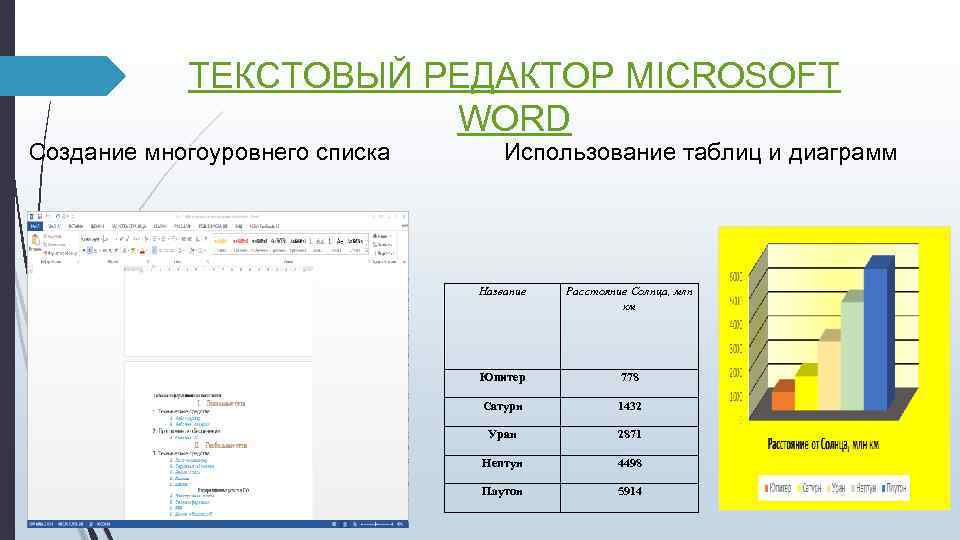960x540 pixels.
Task: Click the red font color icon
Action: (141, 250)
